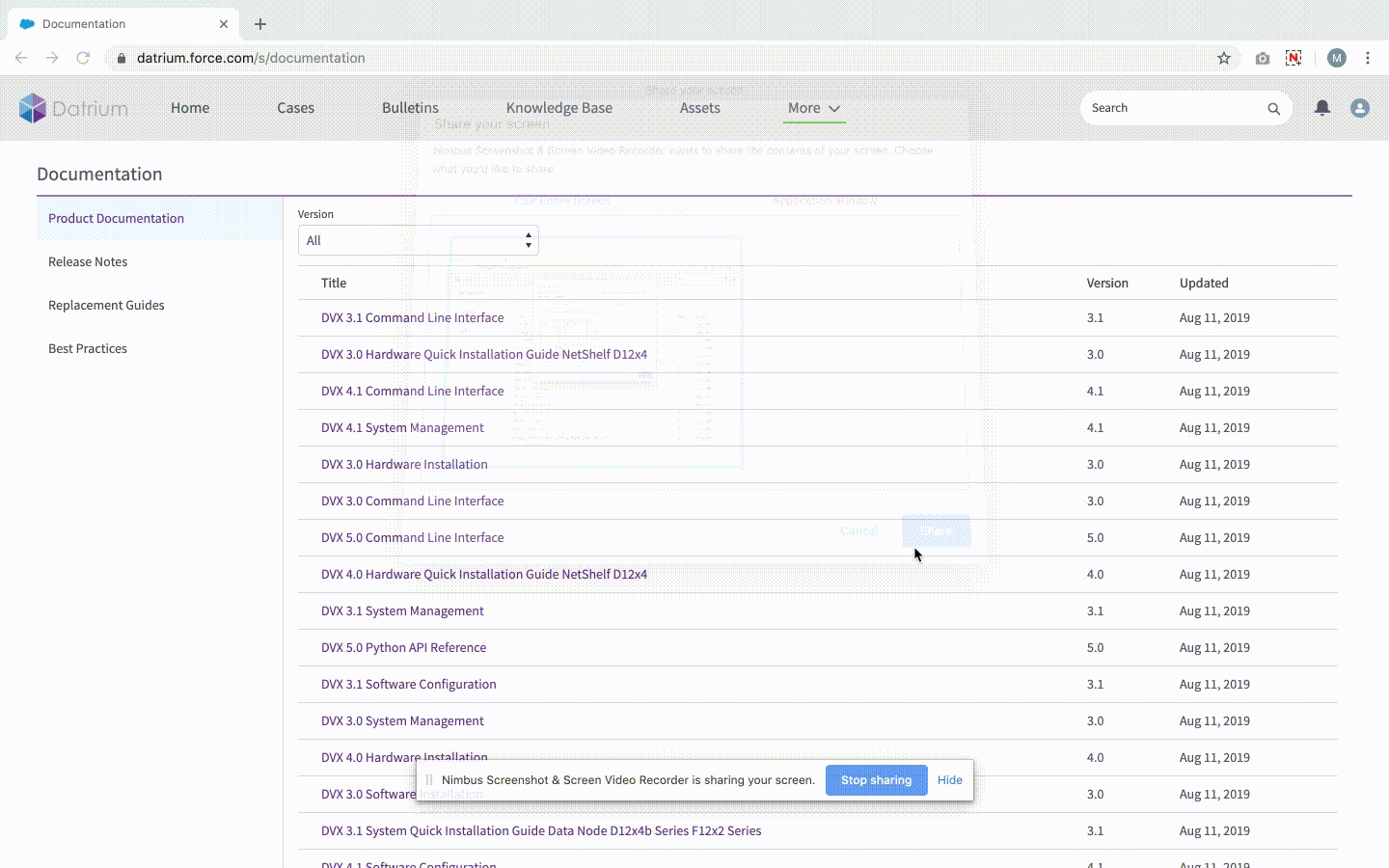Open DVX 5.0 Command Line Interface document
Screen dimensions: 1389x868
point(412,537)
